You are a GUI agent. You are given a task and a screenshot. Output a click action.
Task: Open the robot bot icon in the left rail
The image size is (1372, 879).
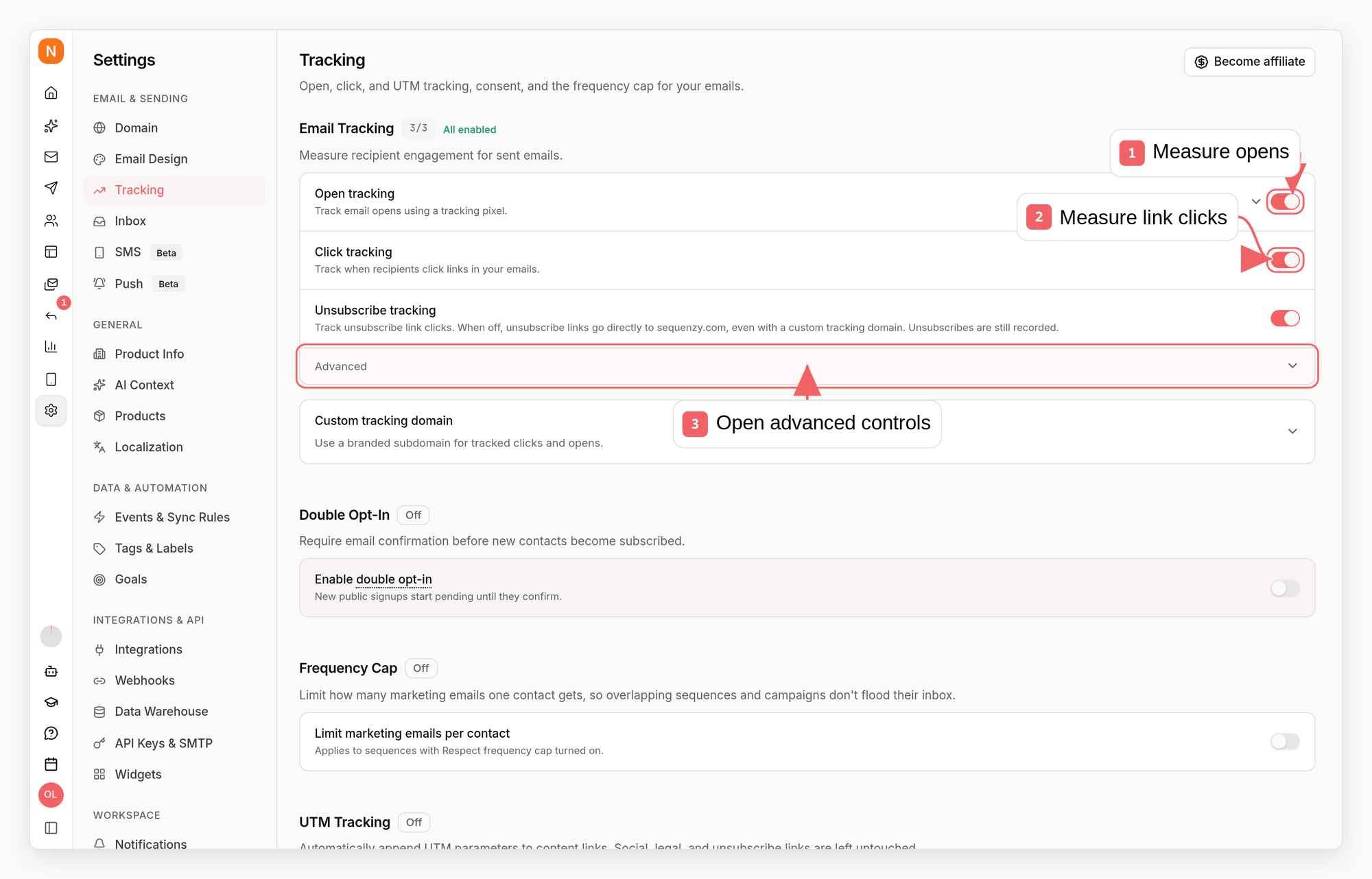pyautogui.click(x=51, y=671)
